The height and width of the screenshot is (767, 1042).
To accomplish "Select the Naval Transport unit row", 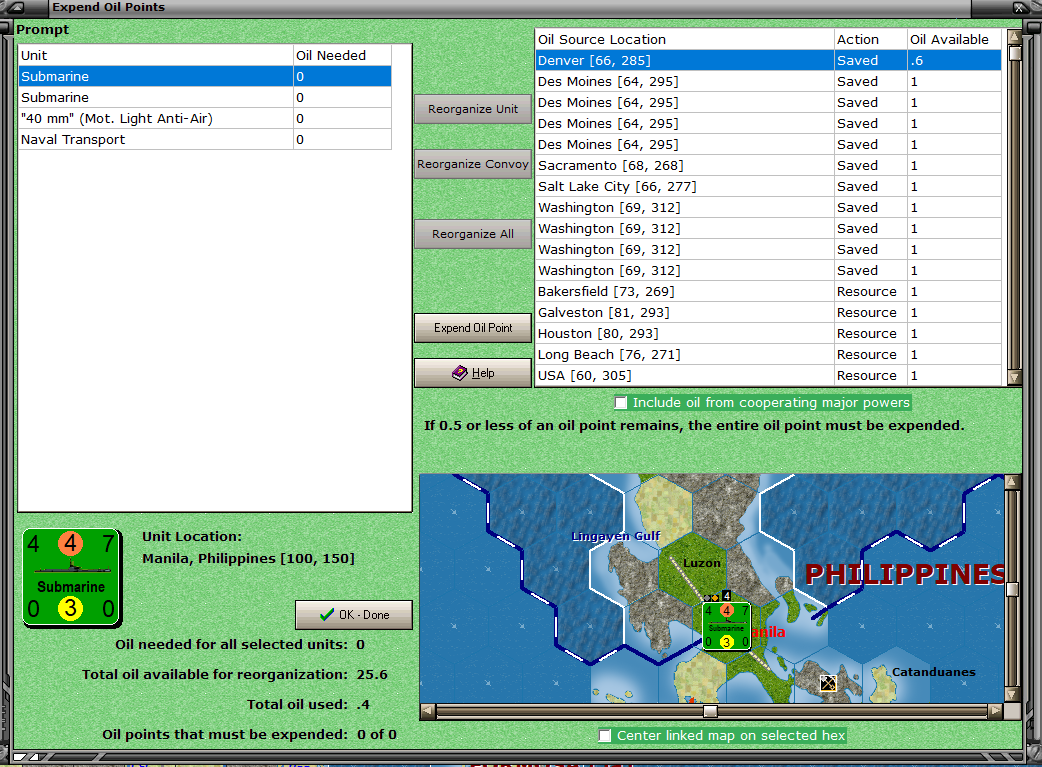I will coord(156,140).
